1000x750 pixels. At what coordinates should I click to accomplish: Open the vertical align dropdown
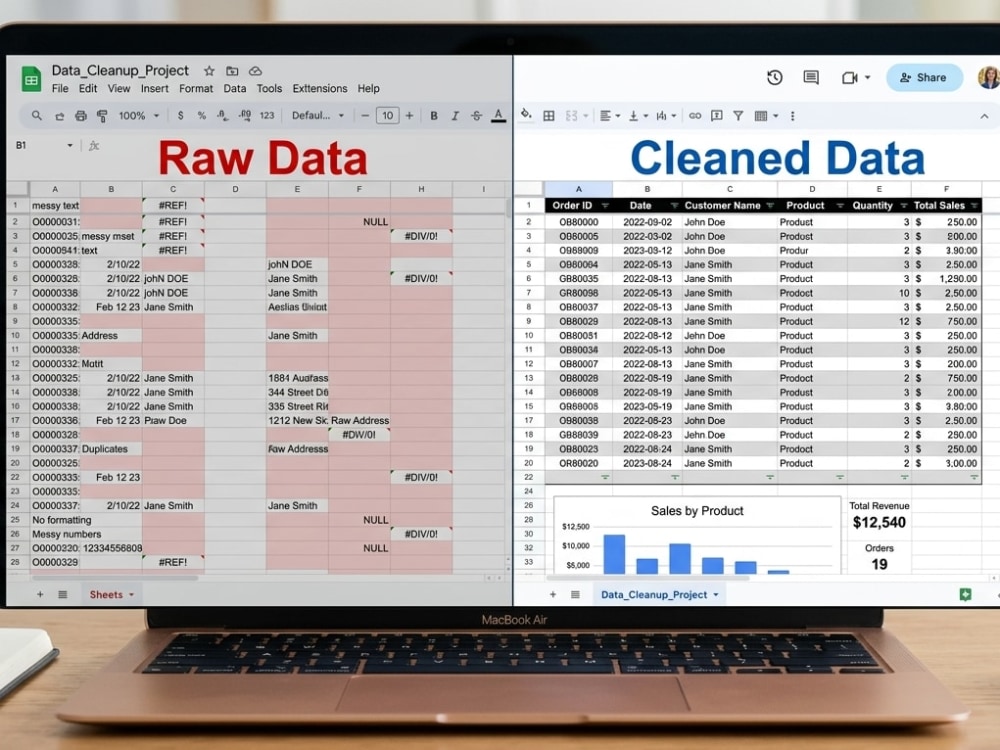[638, 115]
